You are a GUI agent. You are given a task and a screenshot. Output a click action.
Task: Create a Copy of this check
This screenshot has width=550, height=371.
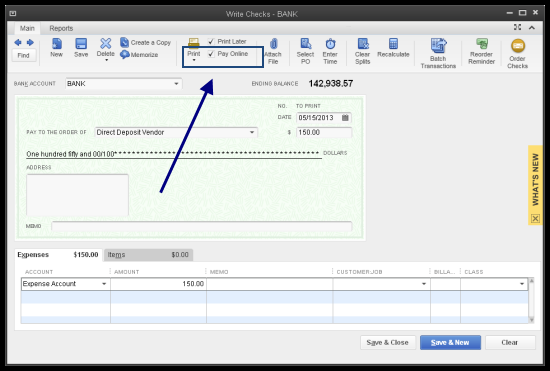point(146,42)
